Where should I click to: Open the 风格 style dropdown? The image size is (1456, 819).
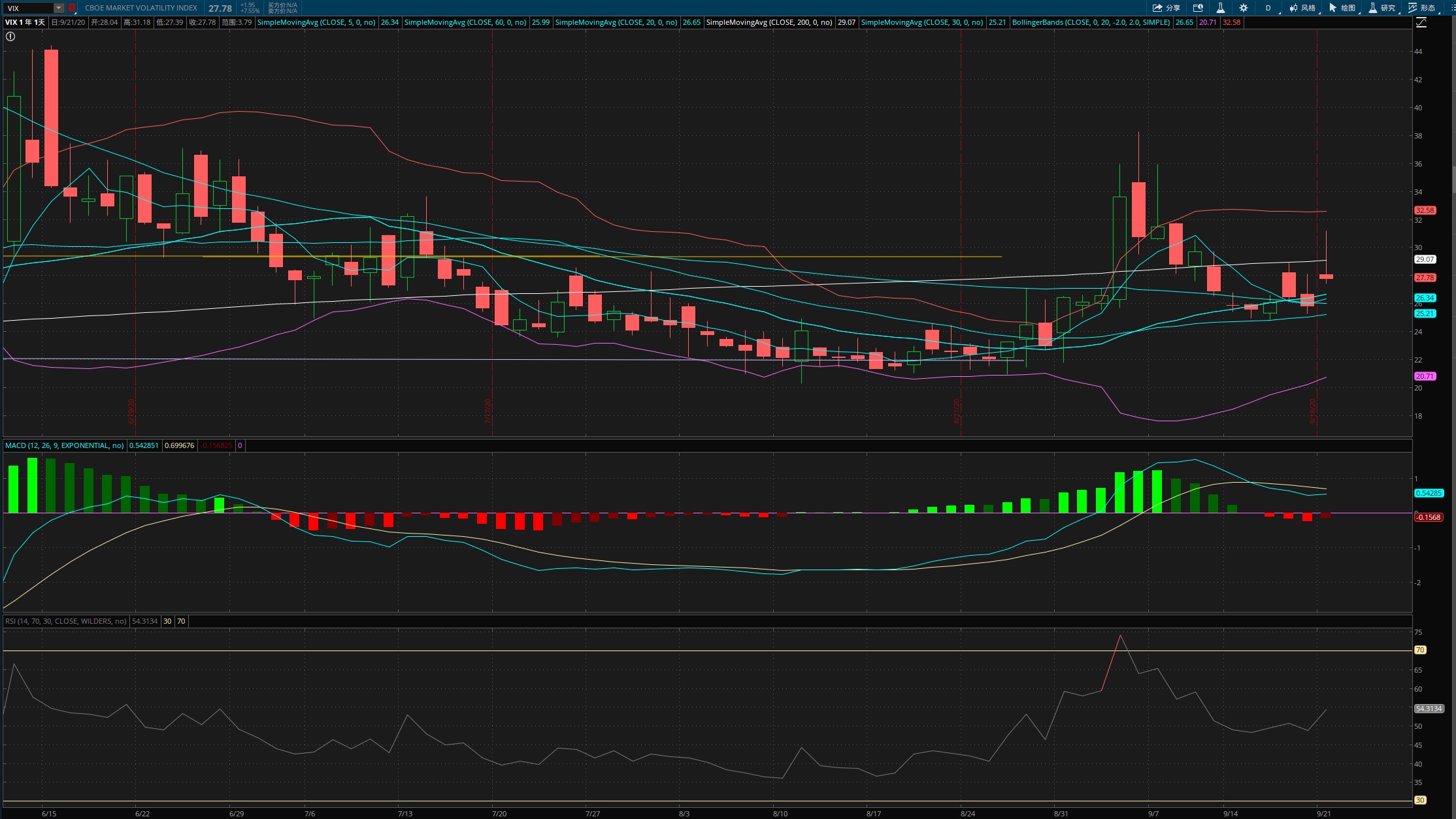[x=1302, y=8]
